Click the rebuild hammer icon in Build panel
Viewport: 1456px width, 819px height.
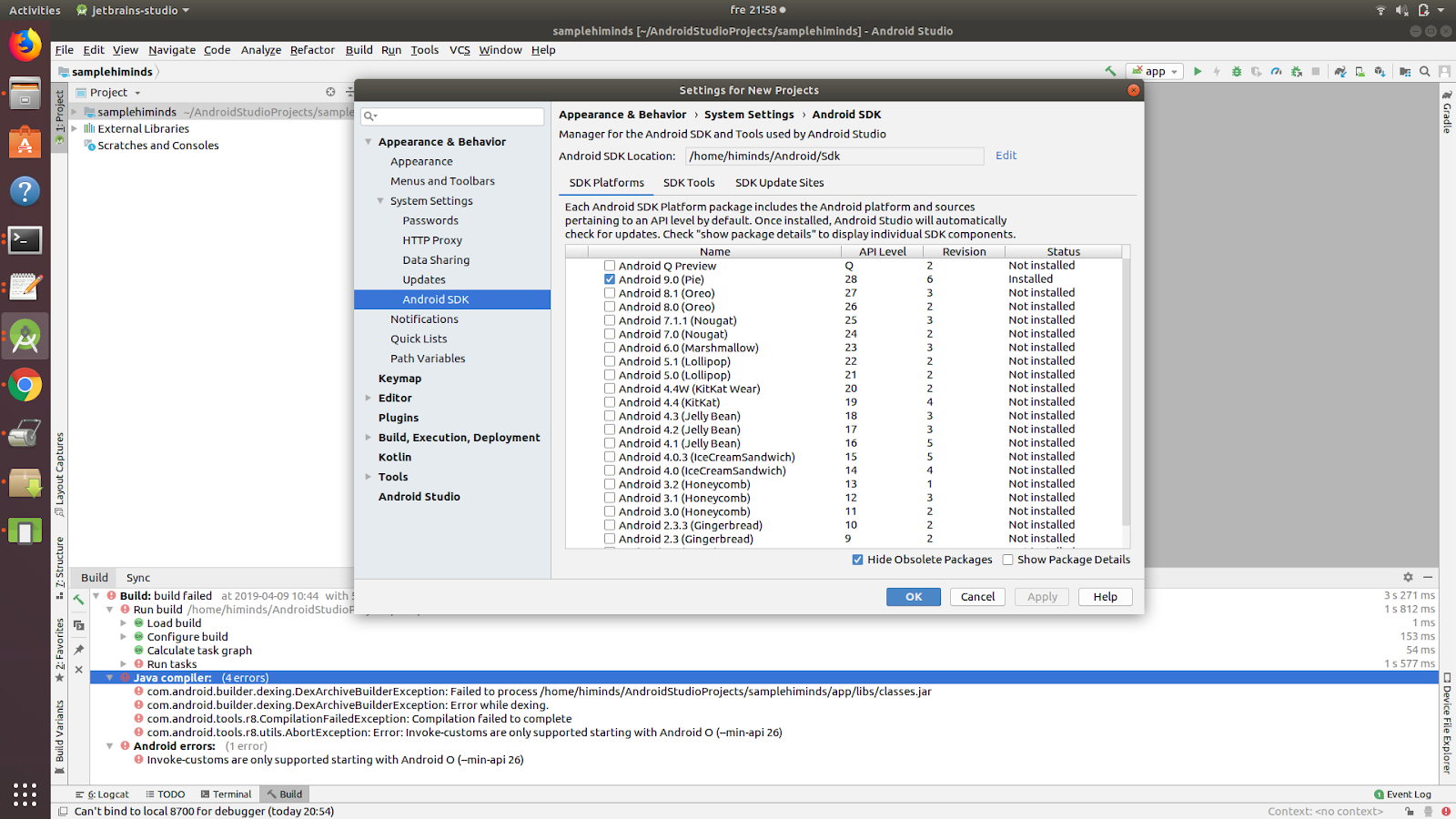[x=79, y=600]
